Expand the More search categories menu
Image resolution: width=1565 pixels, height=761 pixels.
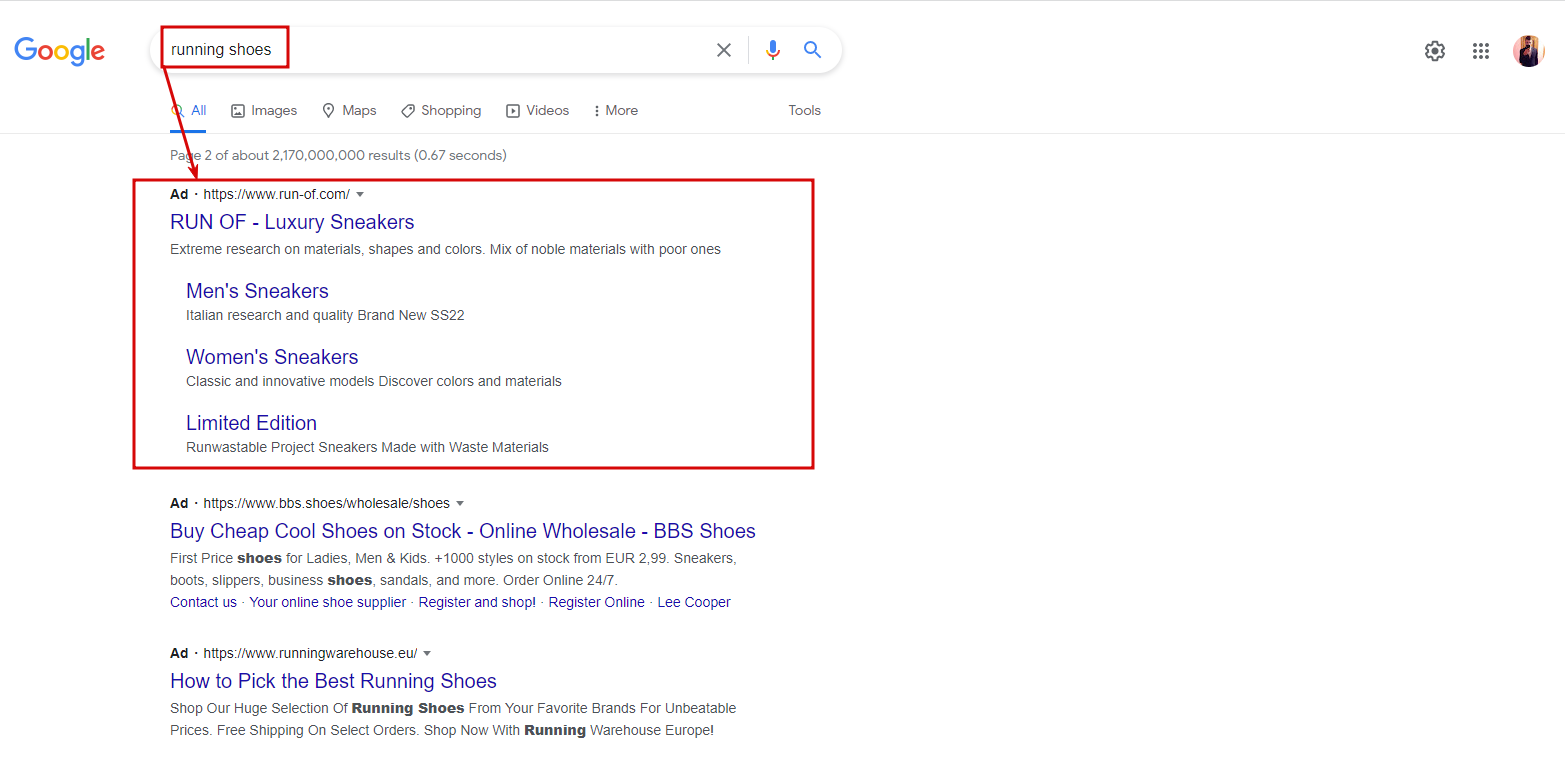pyautogui.click(x=615, y=111)
